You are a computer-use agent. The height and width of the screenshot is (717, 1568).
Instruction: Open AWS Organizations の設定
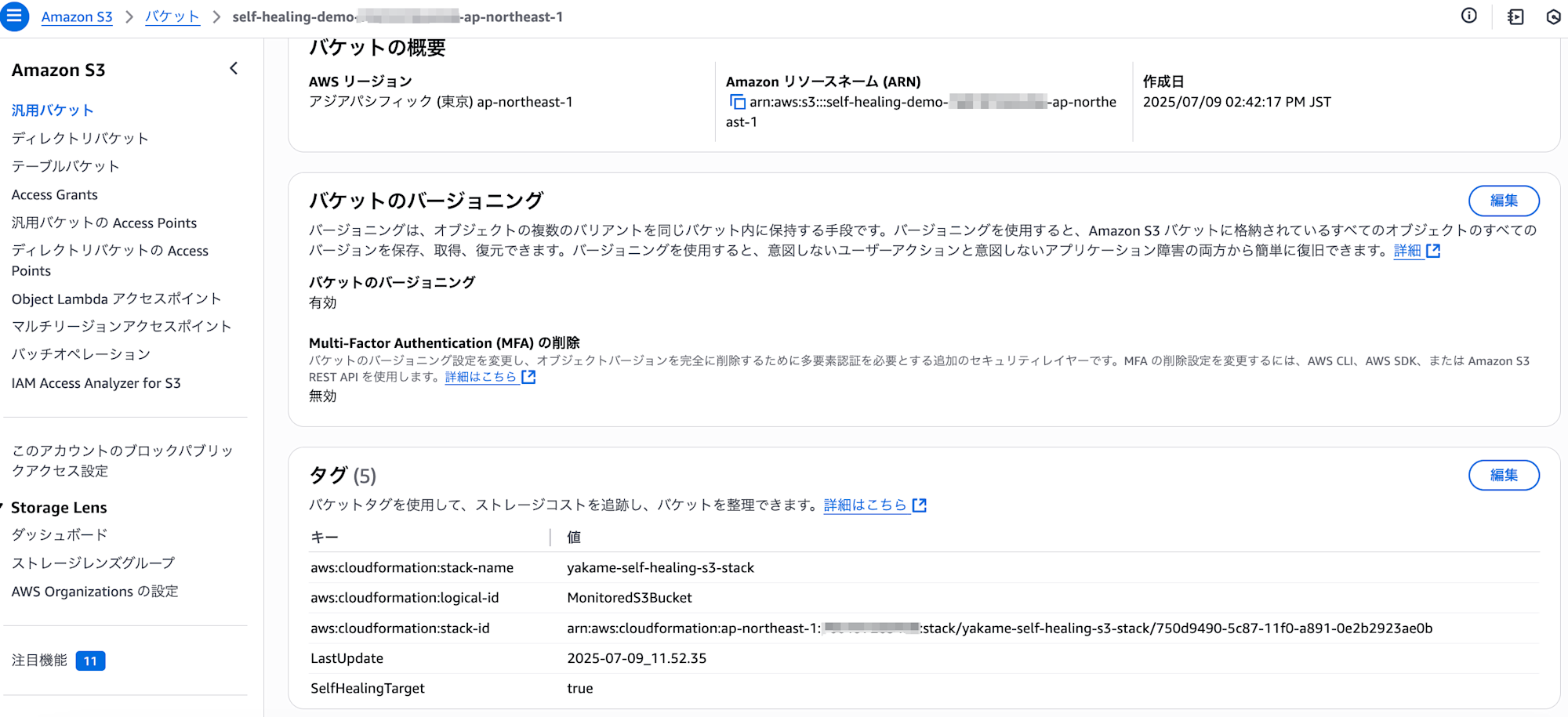[x=95, y=592]
